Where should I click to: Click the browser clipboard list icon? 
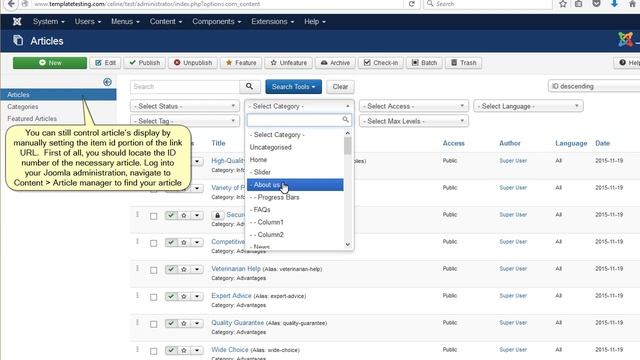click(578, 4)
